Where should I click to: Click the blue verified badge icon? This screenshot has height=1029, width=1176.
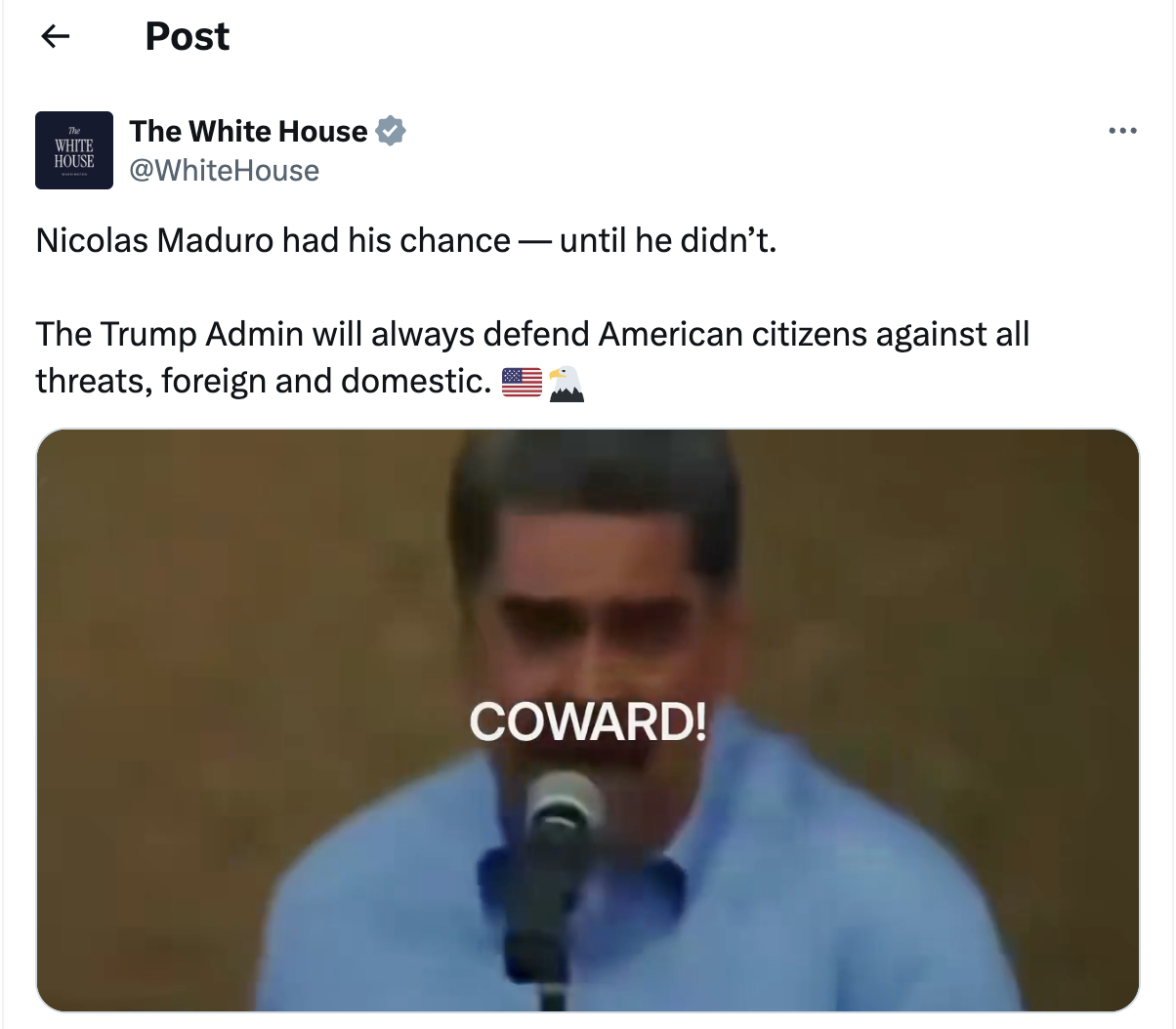391,131
